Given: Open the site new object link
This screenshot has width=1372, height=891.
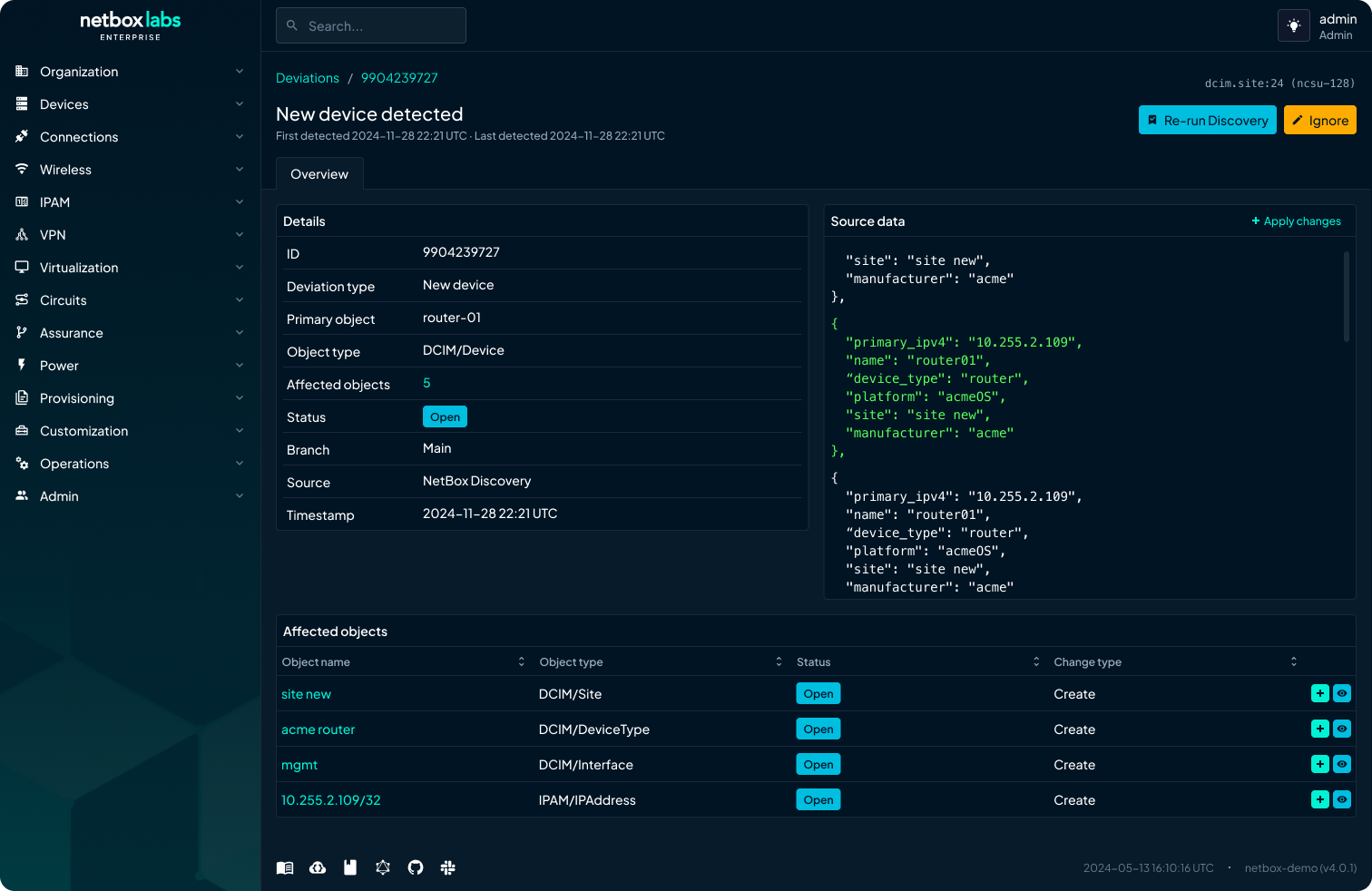Looking at the screenshot, I should point(306,694).
